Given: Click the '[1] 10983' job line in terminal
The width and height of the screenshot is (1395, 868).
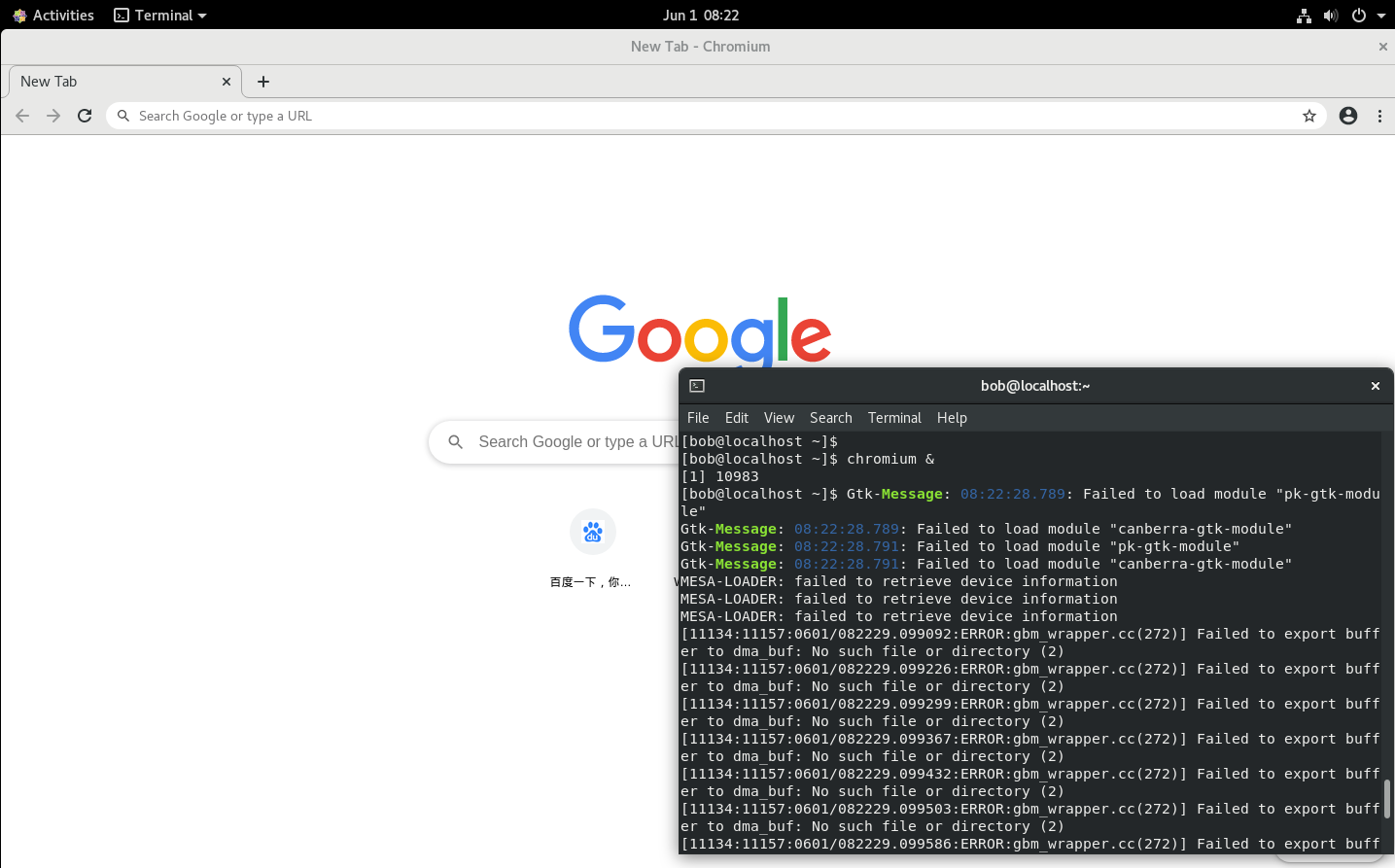Looking at the screenshot, I should [x=720, y=476].
